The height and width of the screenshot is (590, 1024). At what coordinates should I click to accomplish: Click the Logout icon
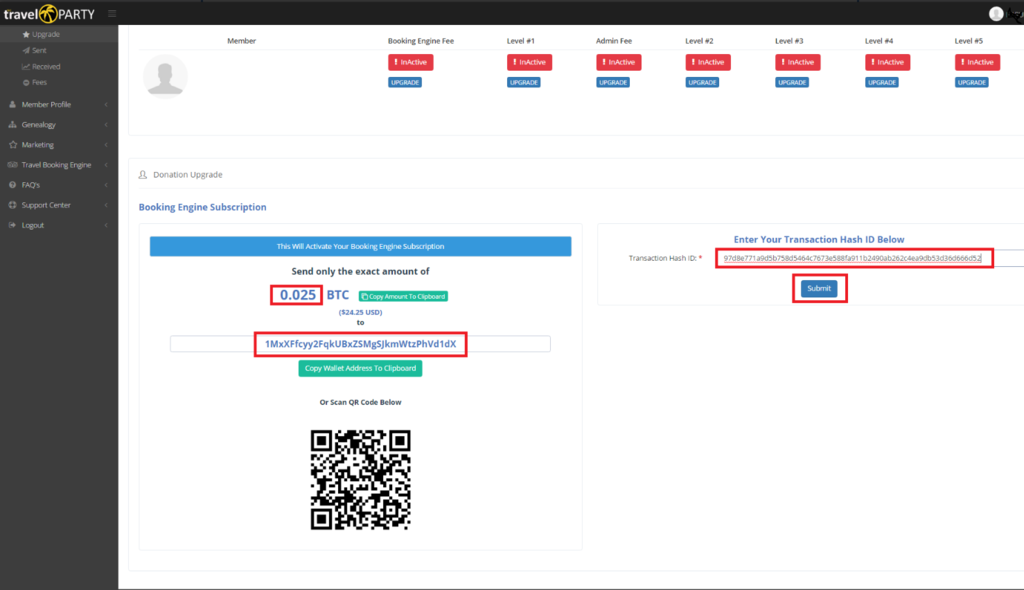12,225
